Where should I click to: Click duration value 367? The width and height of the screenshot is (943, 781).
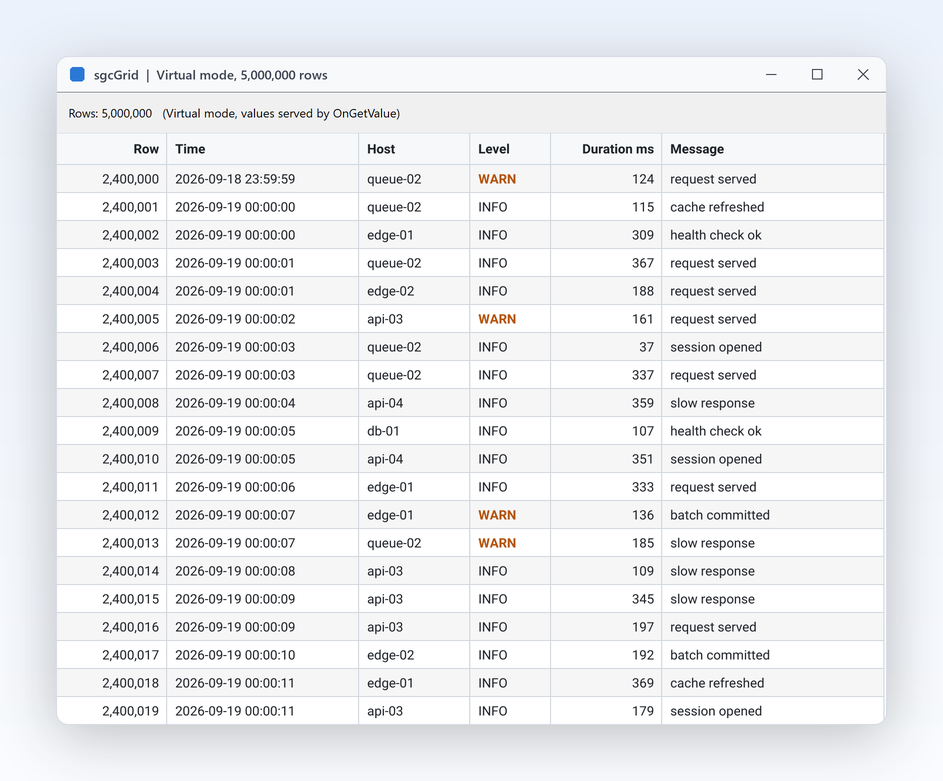642,263
